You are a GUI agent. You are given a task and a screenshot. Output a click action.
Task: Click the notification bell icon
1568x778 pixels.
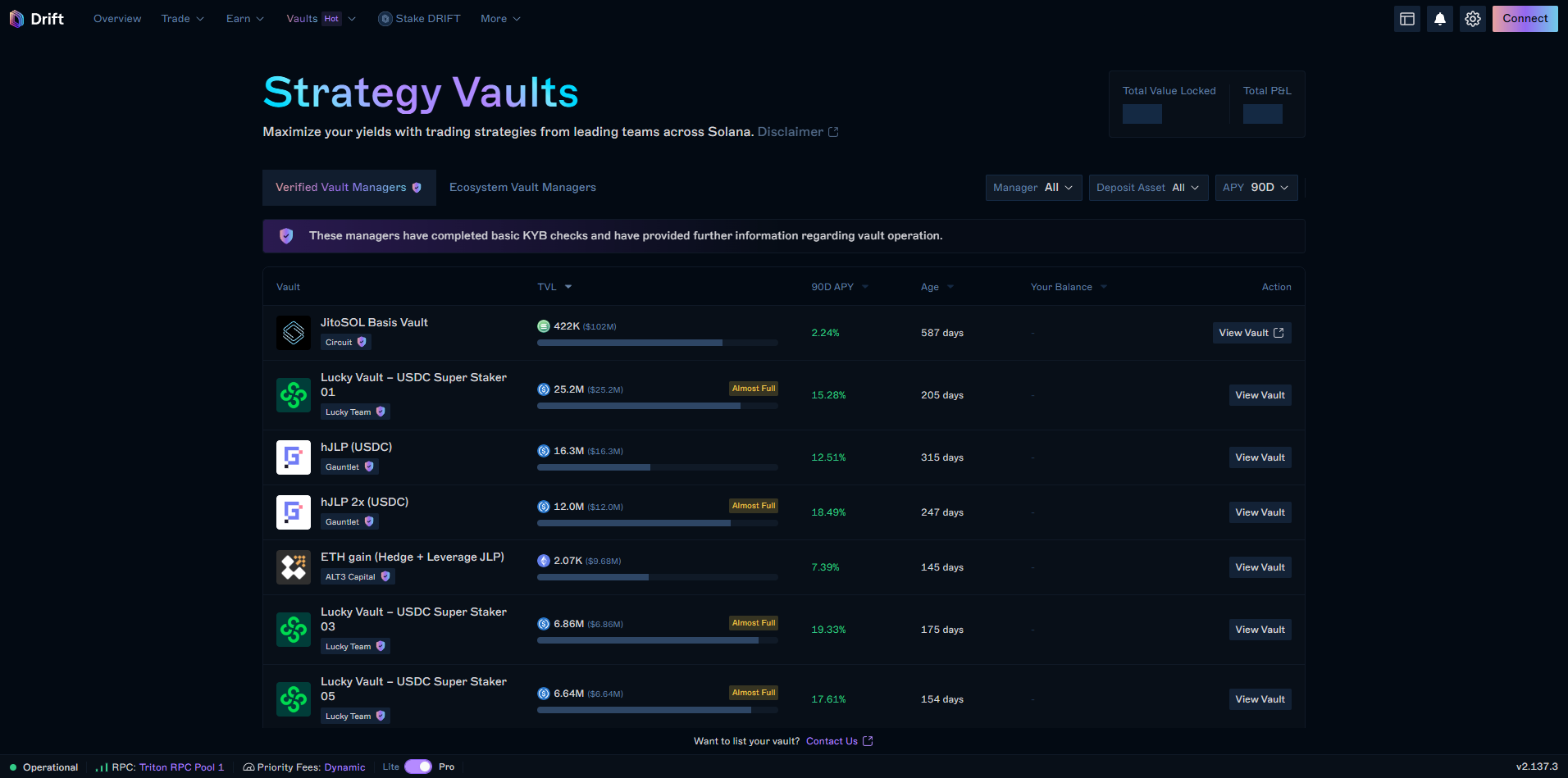click(1439, 18)
